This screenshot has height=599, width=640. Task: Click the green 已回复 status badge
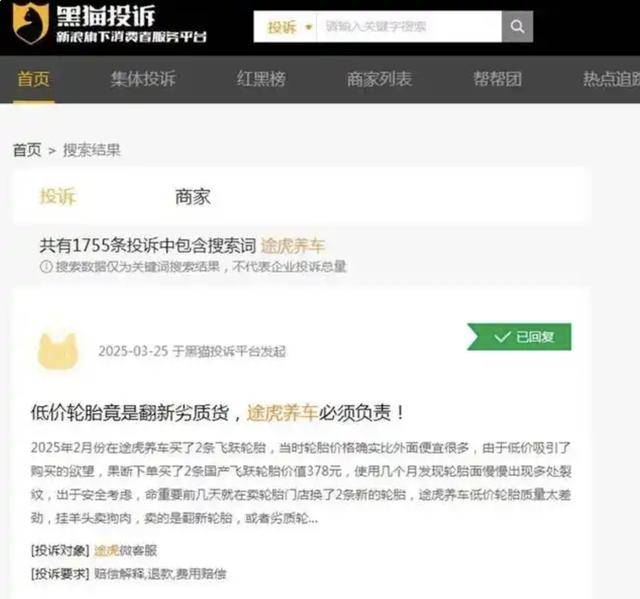coord(519,337)
